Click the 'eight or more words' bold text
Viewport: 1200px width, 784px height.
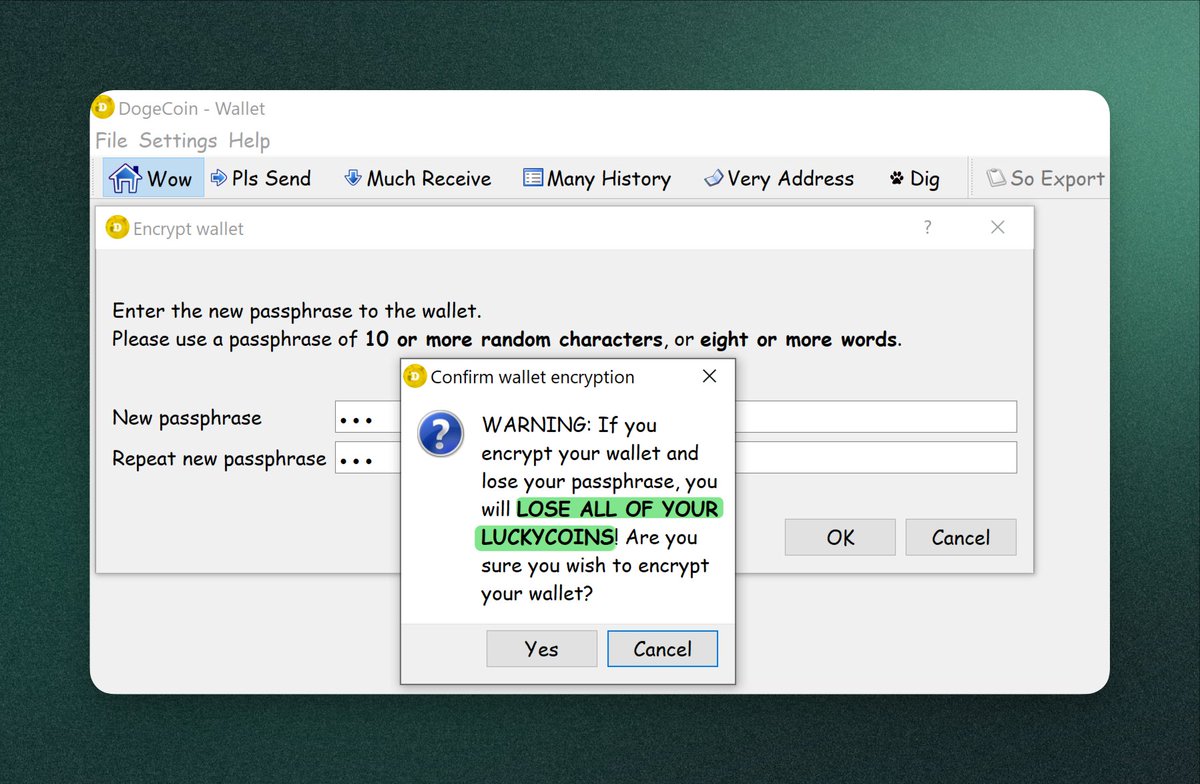(798, 339)
